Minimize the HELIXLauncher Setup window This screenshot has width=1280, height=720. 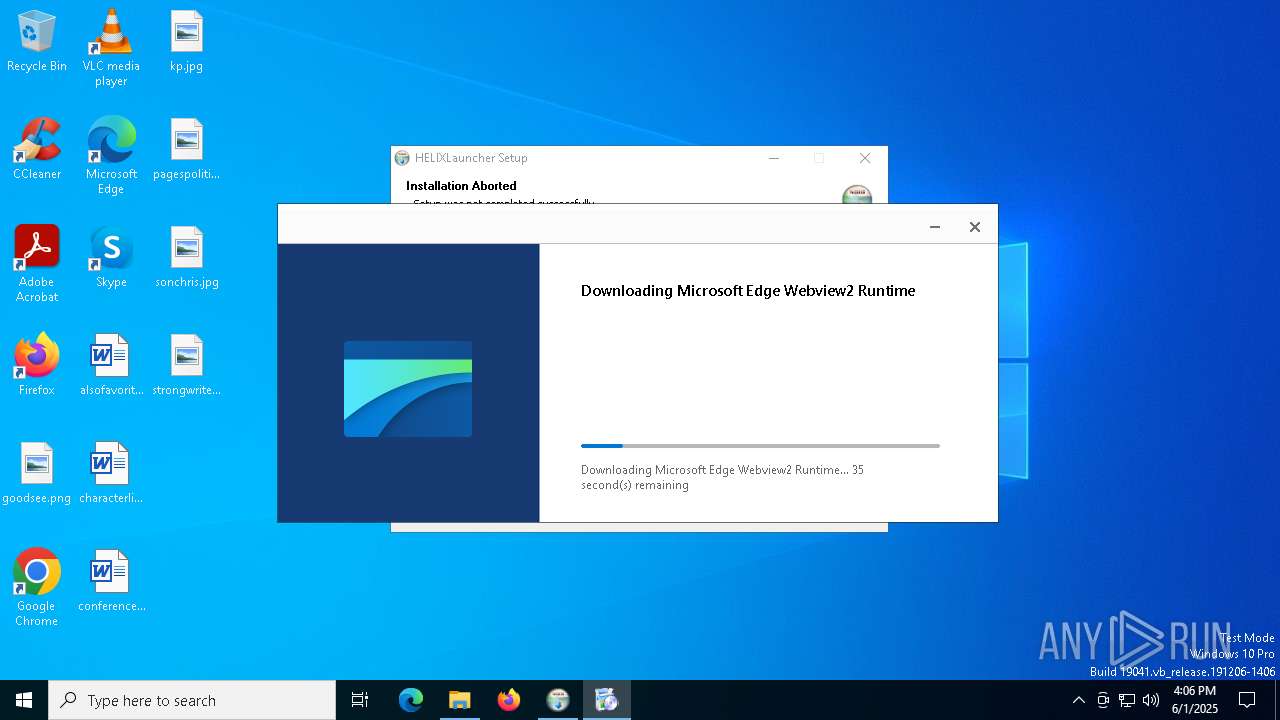774,158
